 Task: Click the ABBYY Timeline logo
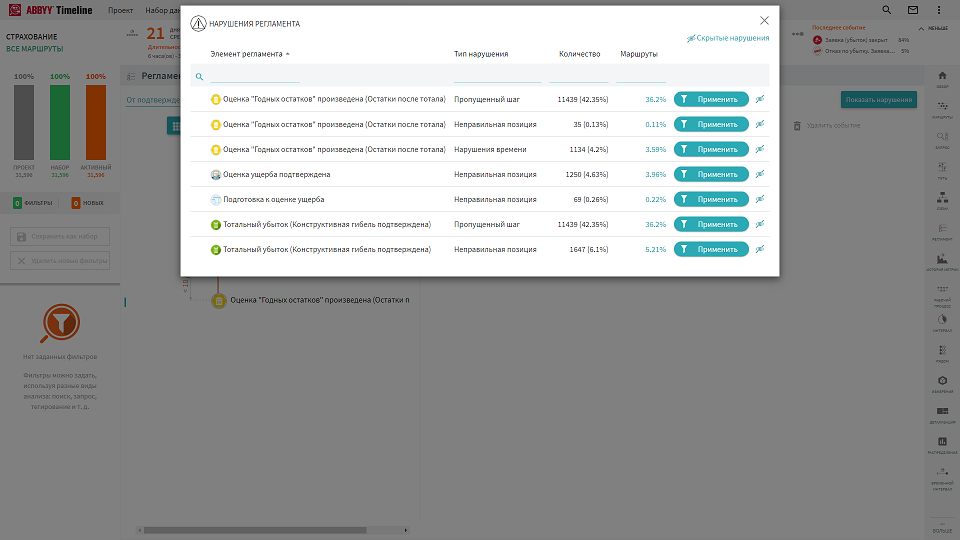coord(50,10)
